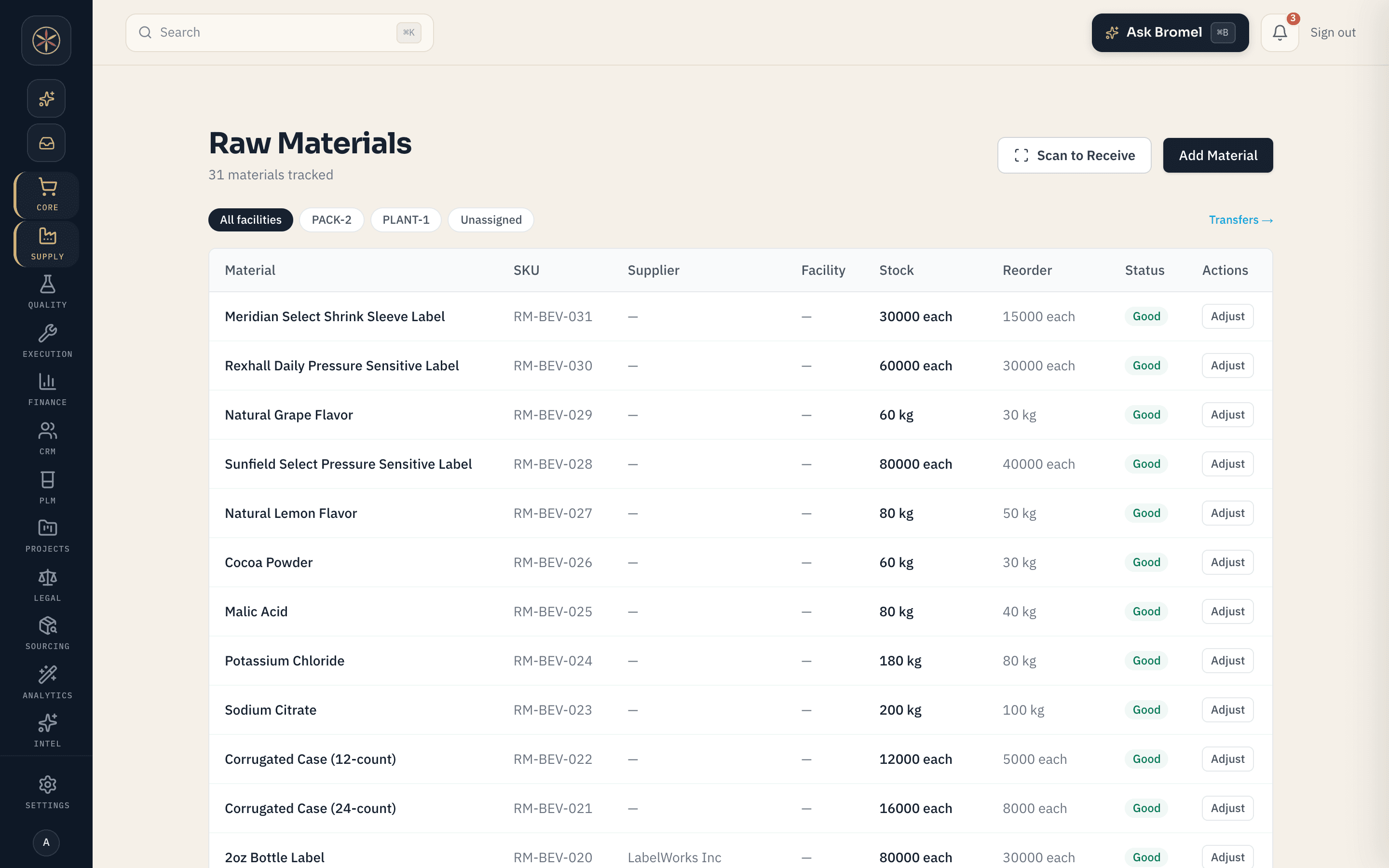Open the Finance module
The height and width of the screenshot is (868, 1389).
[x=47, y=390]
